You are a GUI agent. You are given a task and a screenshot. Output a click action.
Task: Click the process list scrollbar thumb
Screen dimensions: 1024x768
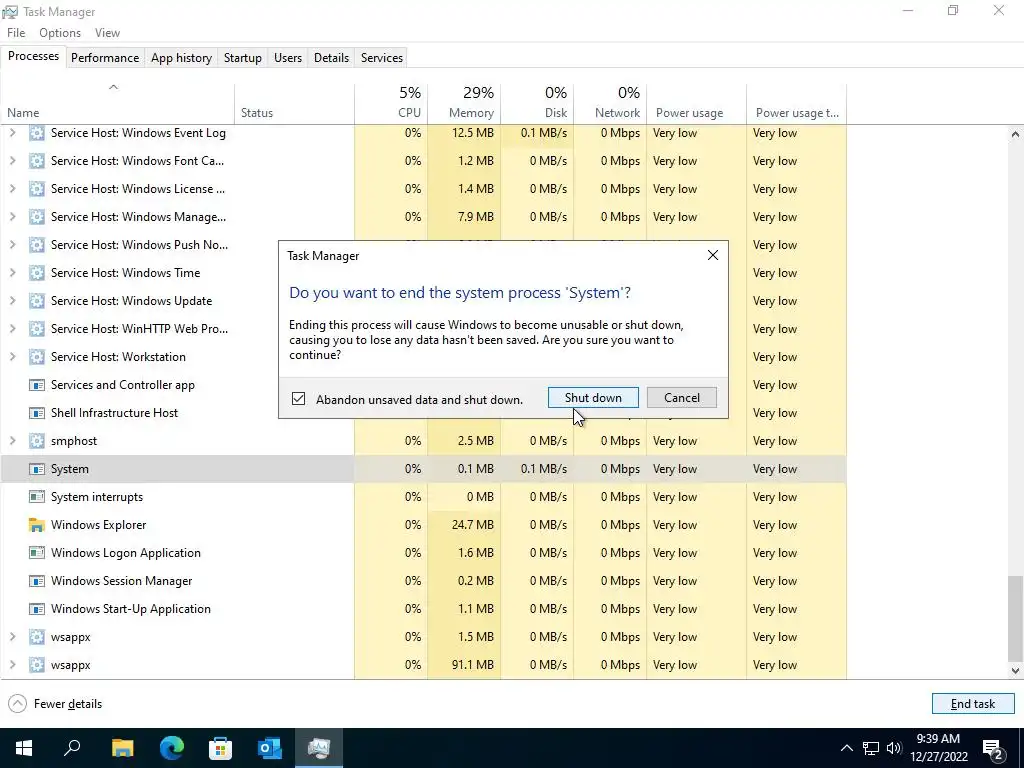tap(1015, 618)
